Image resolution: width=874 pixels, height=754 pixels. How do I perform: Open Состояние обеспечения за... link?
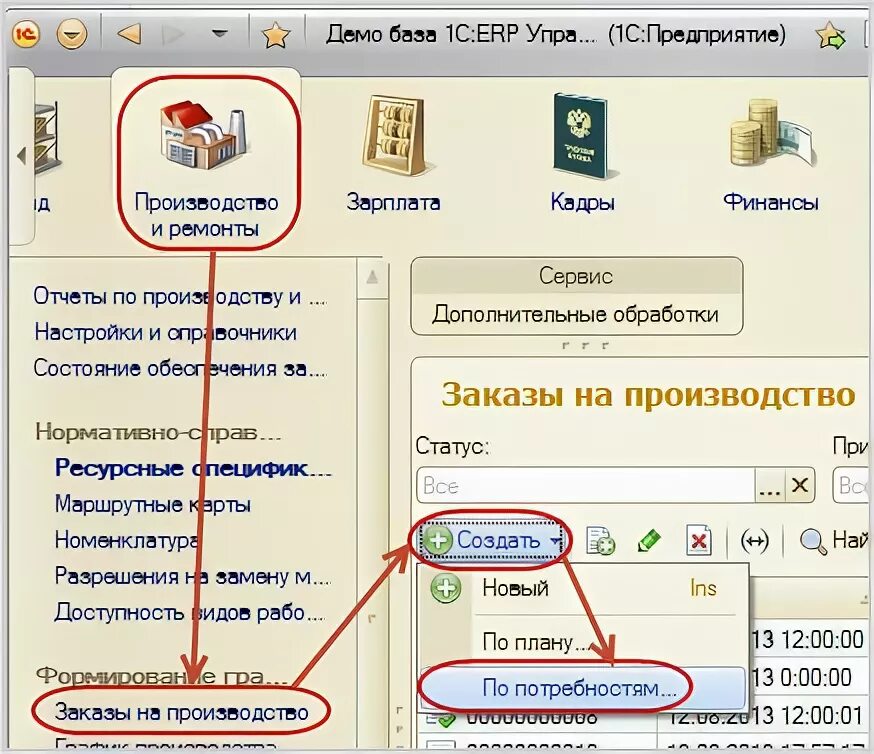coord(179,368)
